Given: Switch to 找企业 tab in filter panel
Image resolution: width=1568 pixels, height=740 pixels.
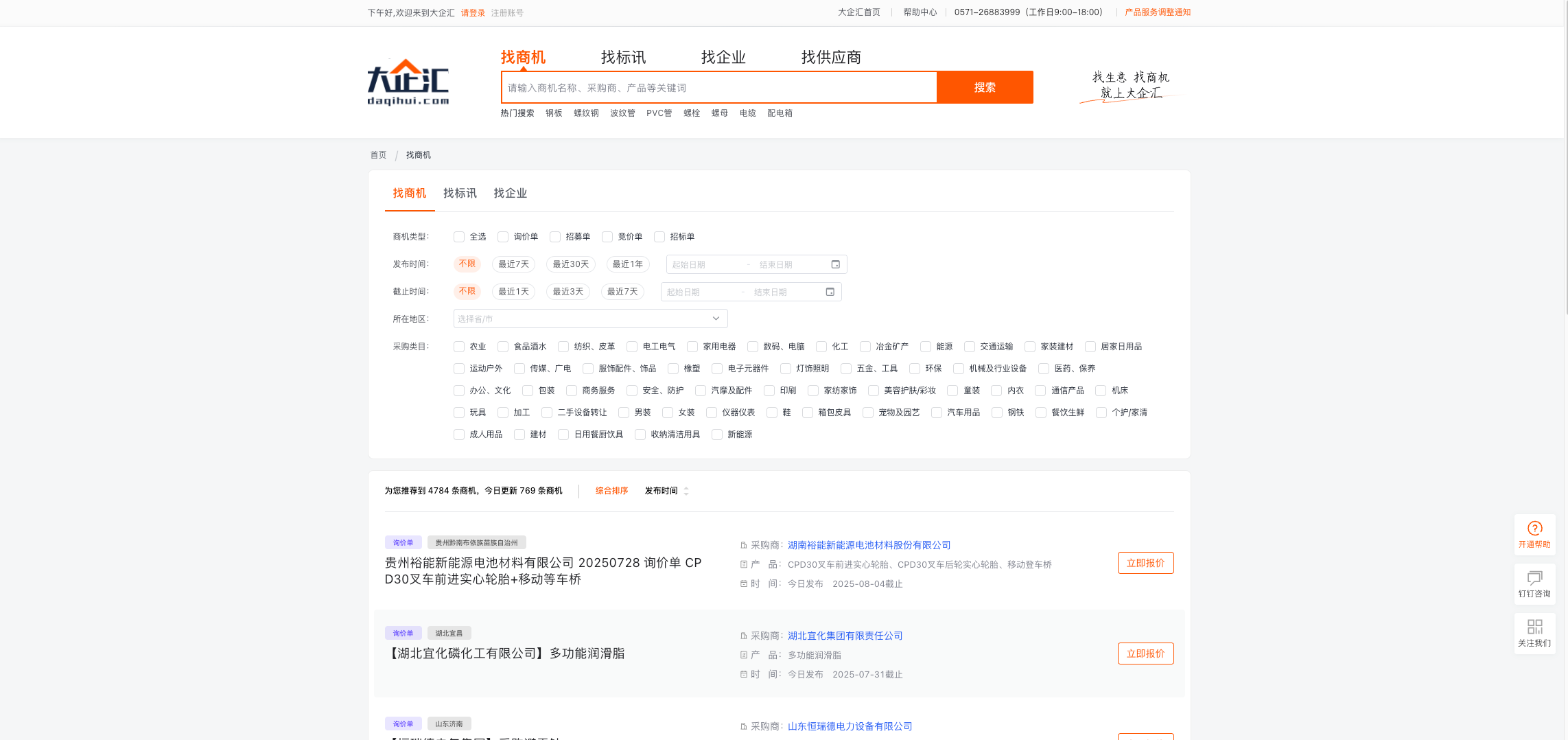Looking at the screenshot, I should tap(511, 193).
